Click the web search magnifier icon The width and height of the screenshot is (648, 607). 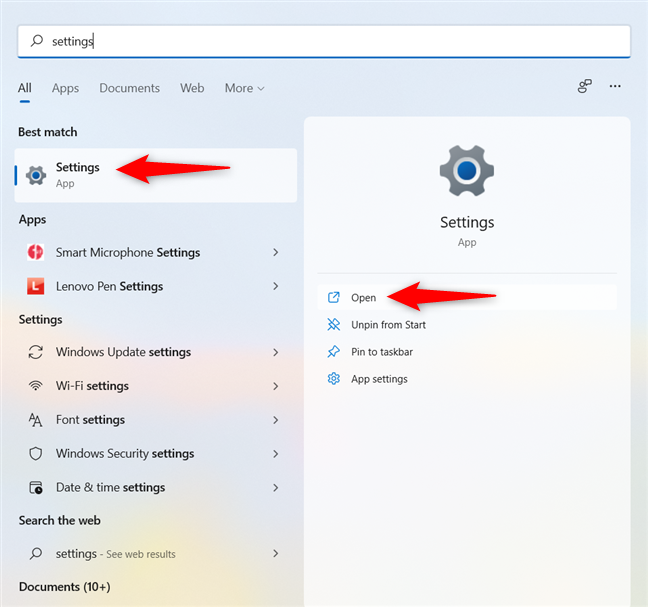(x=36, y=553)
